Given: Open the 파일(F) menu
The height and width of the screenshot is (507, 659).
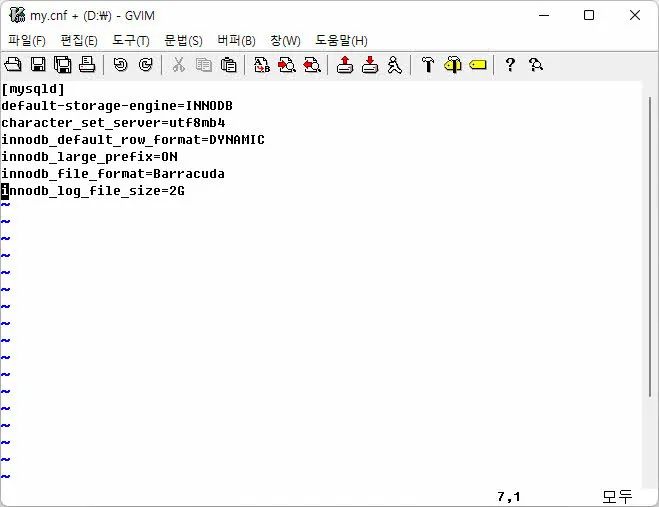Looking at the screenshot, I should coord(27,40).
